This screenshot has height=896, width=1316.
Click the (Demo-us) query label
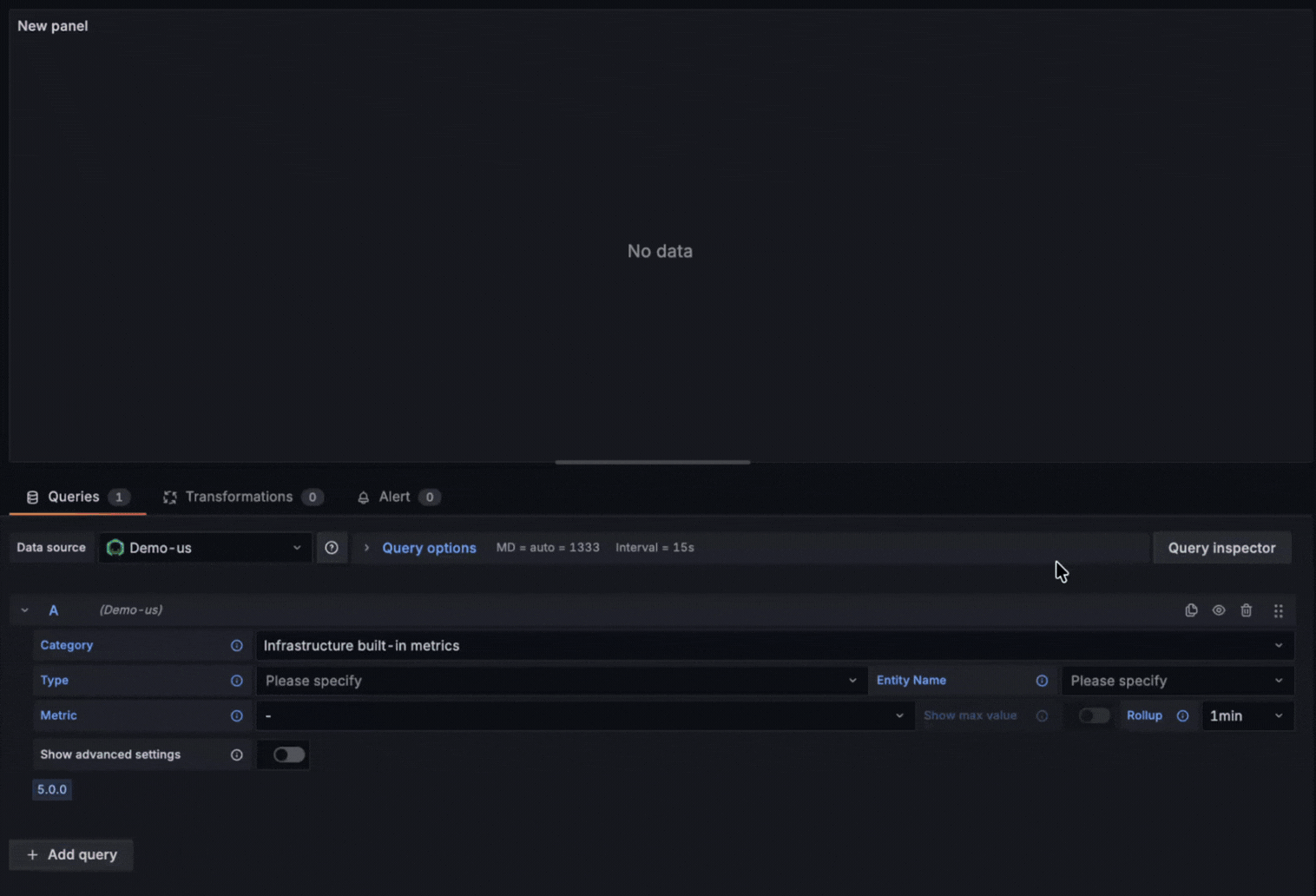click(130, 610)
